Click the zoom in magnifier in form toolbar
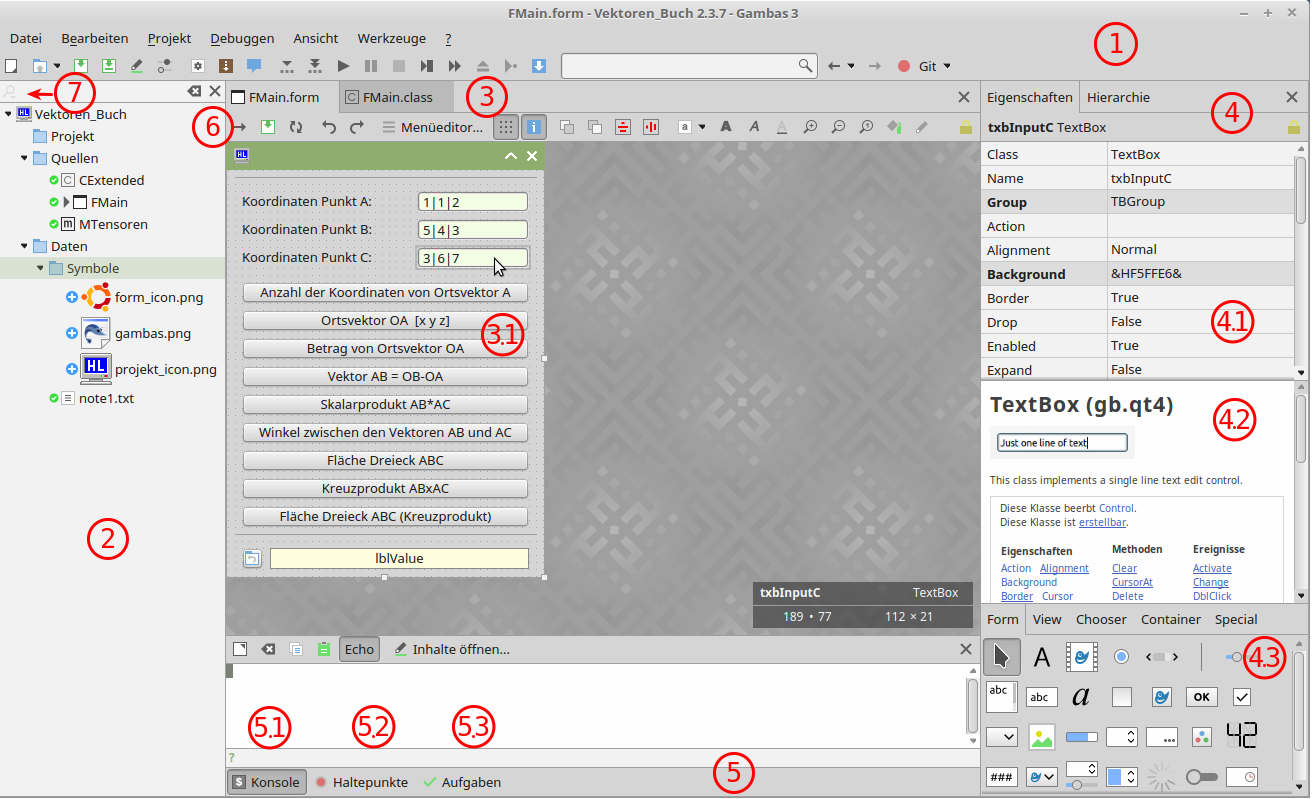Viewport: 1314px width, 799px height. click(x=810, y=127)
